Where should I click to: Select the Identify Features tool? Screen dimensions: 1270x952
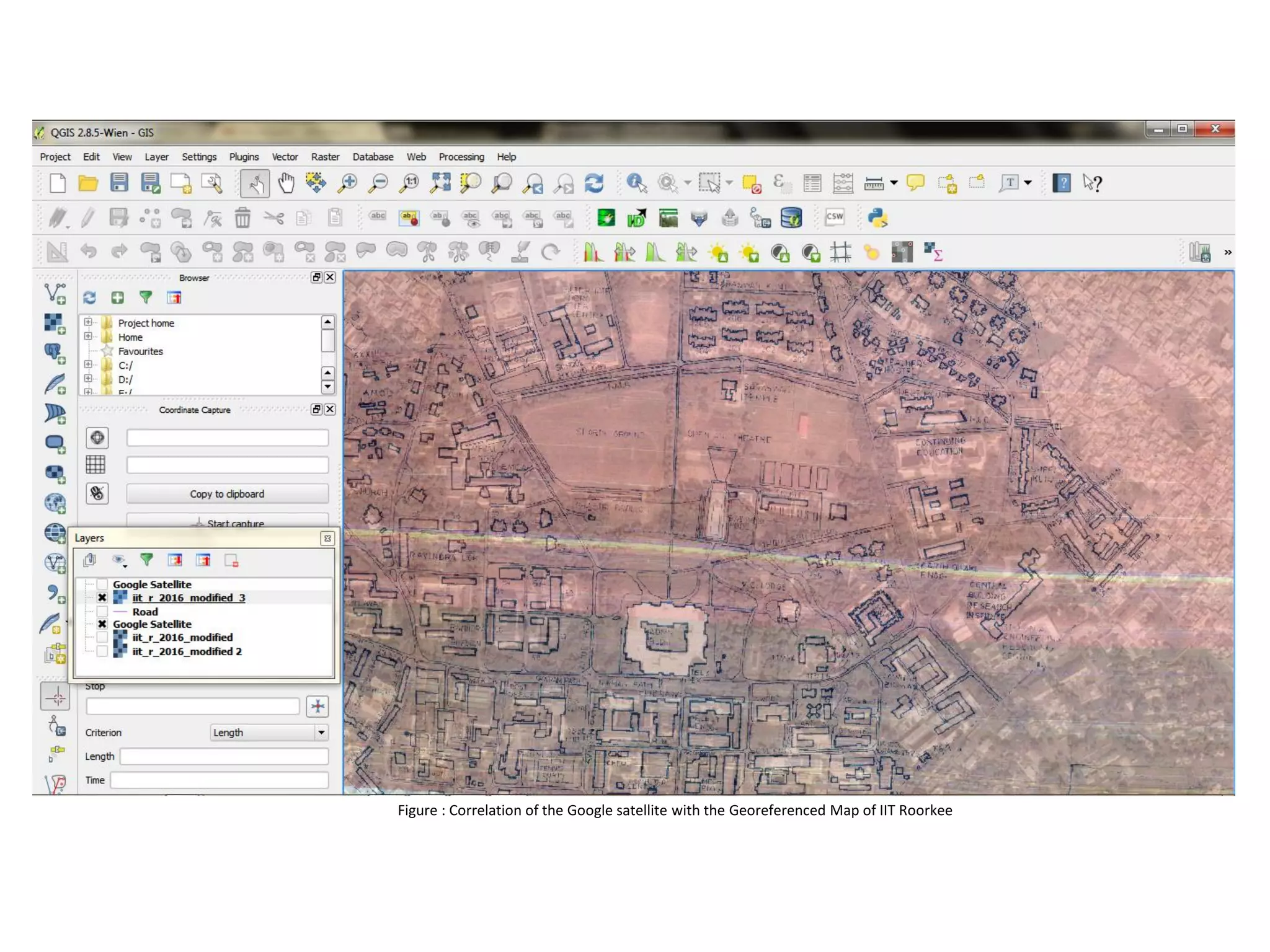pos(636,183)
